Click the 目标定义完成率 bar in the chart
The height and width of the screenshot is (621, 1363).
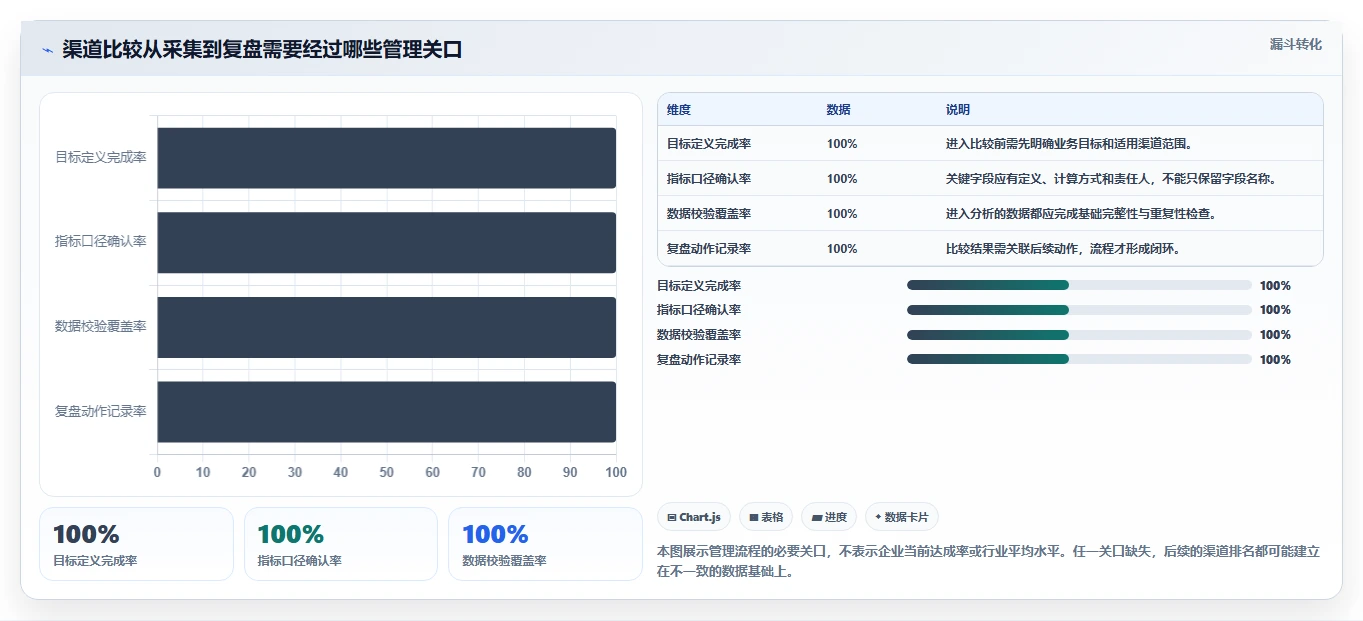pos(386,158)
